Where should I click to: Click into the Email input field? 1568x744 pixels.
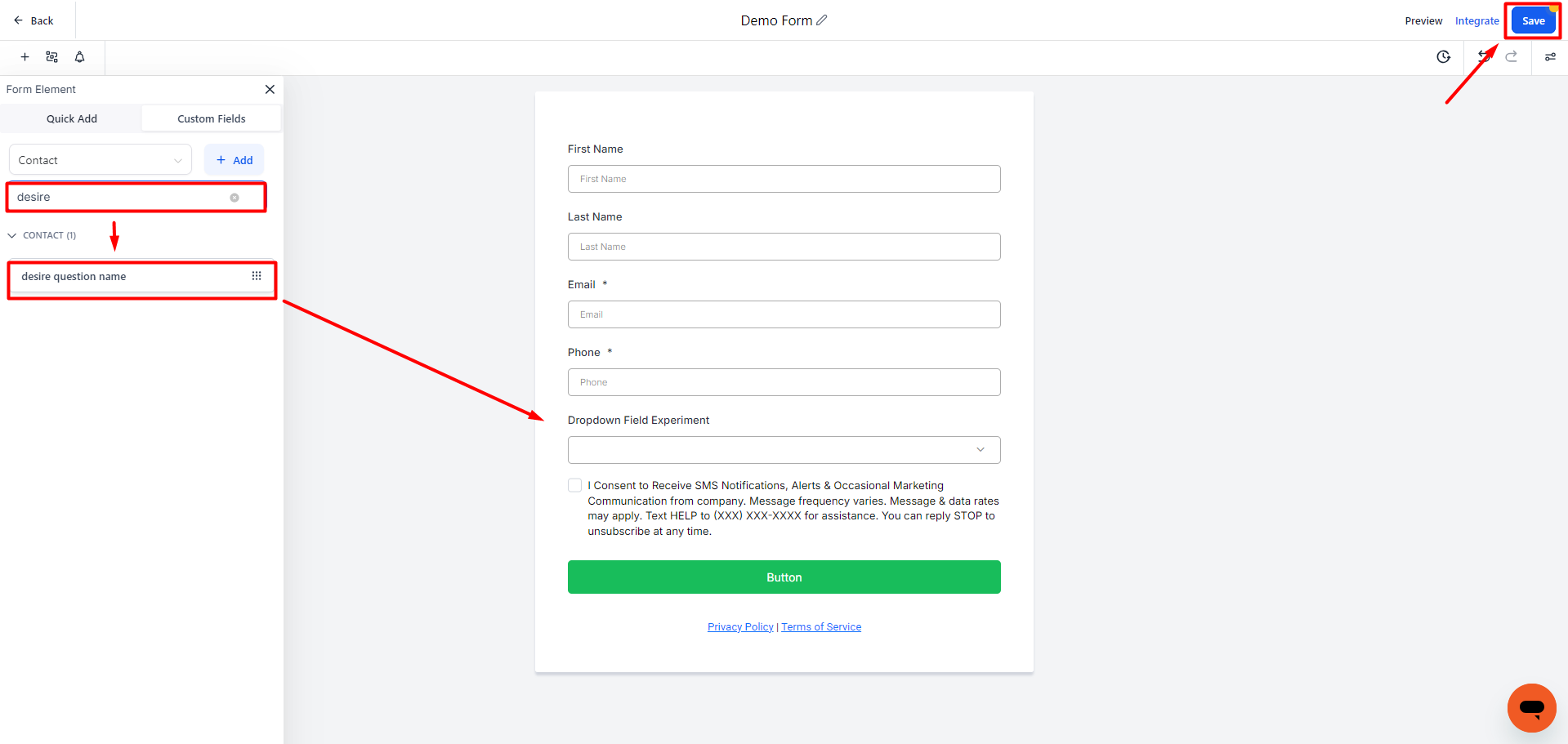[x=784, y=314]
